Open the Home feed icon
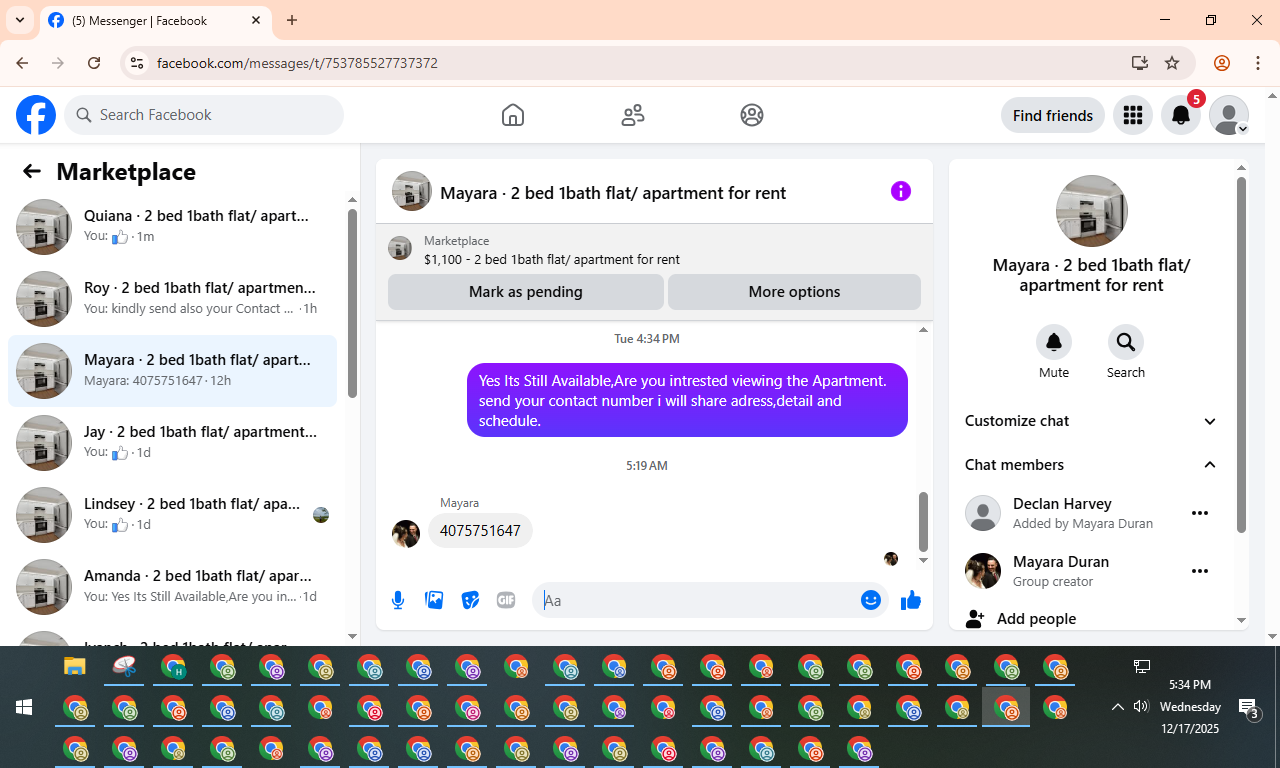Image resolution: width=1280 pixels, height=768 pixels. point(513,115)
